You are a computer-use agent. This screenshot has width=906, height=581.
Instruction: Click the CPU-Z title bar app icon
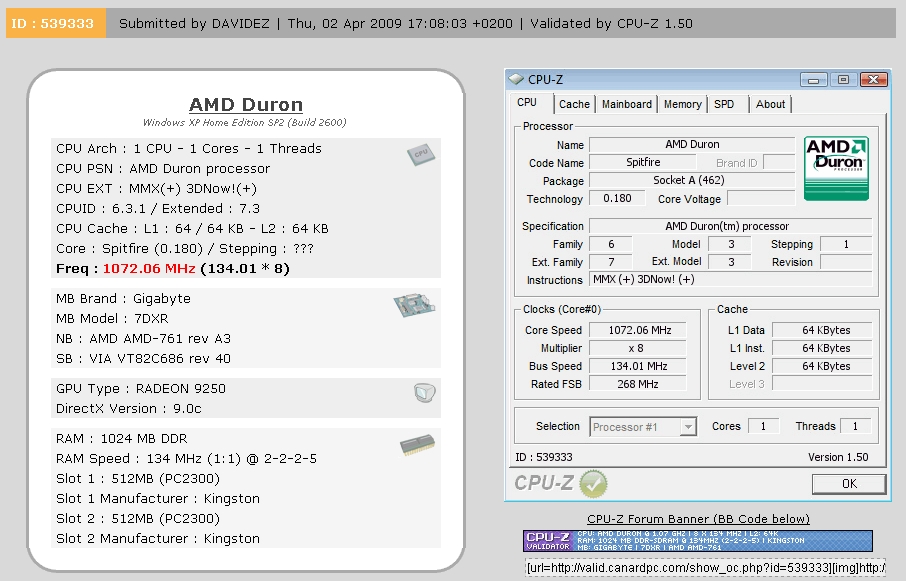[516, 79]
